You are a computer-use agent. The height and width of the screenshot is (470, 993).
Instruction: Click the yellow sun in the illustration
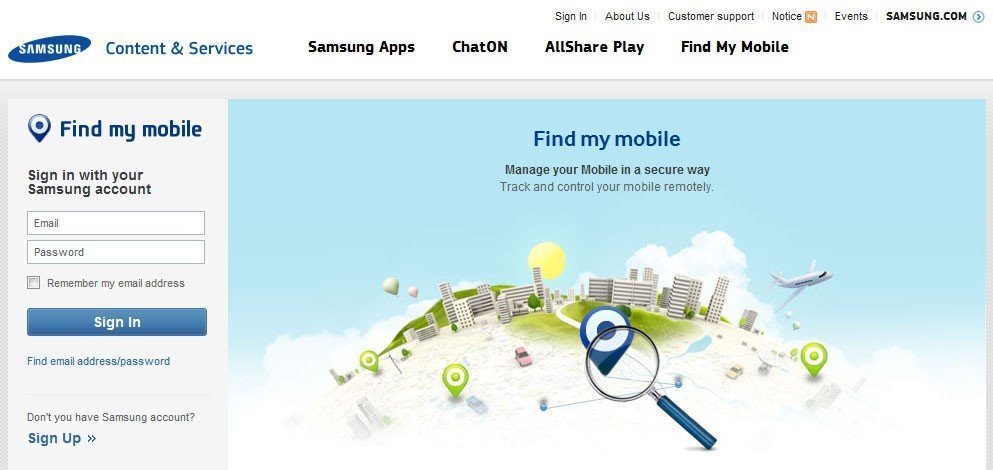[x=547, y=260]
